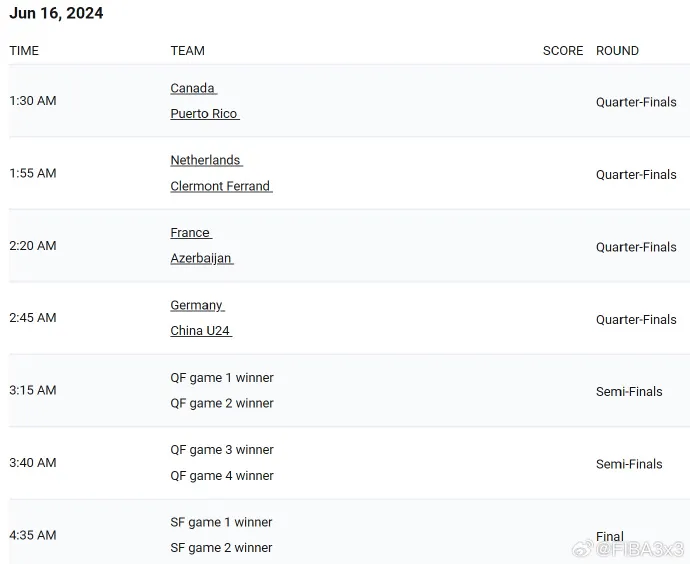Click the TEAM column header
The width and height of the screenshot is (690, 564).
(x=187, y=50)
